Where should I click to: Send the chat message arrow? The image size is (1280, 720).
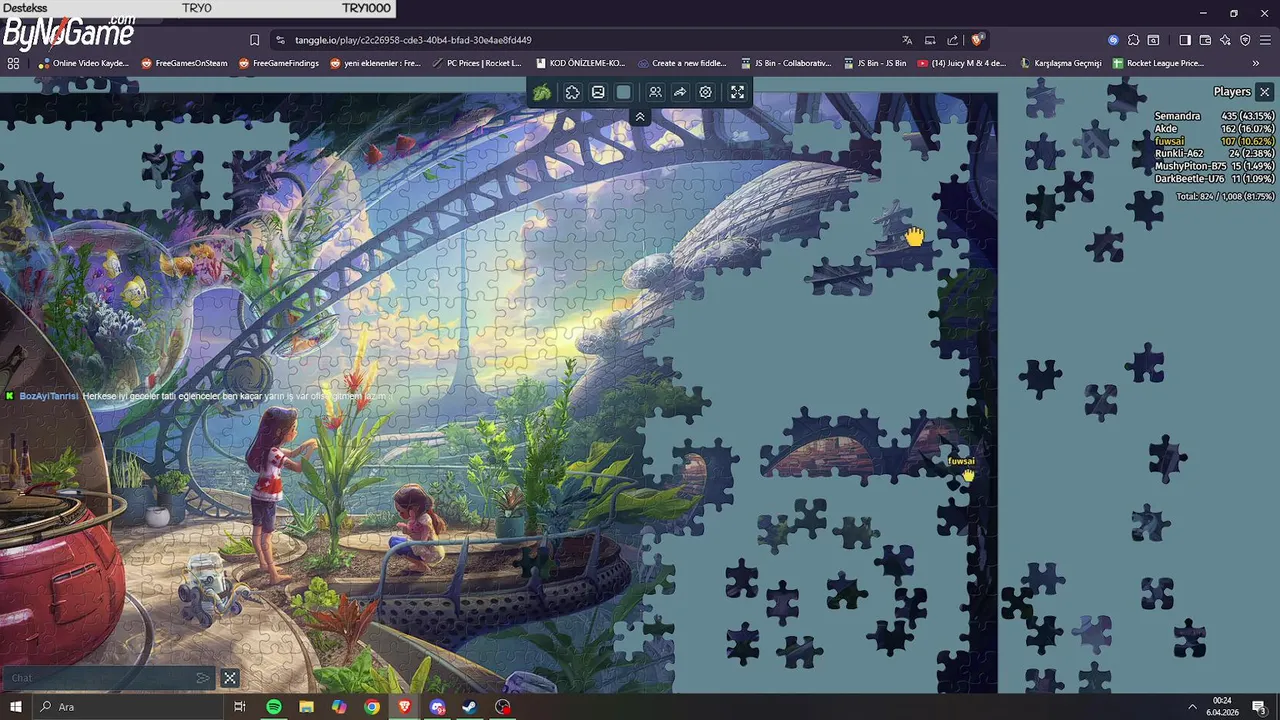pos(203,678)
